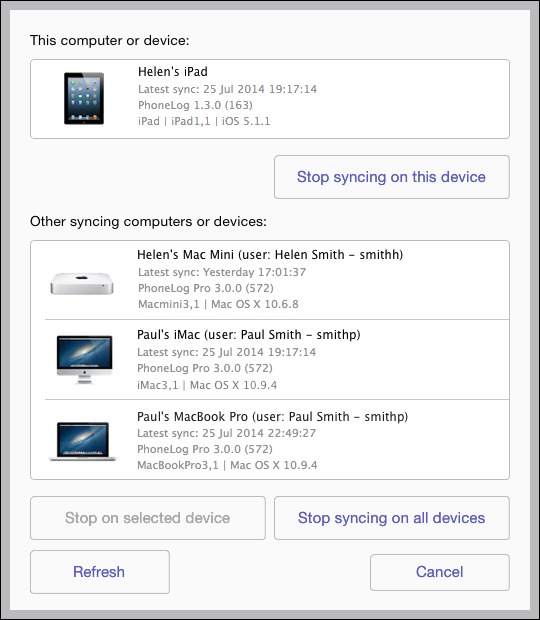Viewport: 540px width, 620px height.
Task: Stop syncing on this device
Action: (392, 177)
